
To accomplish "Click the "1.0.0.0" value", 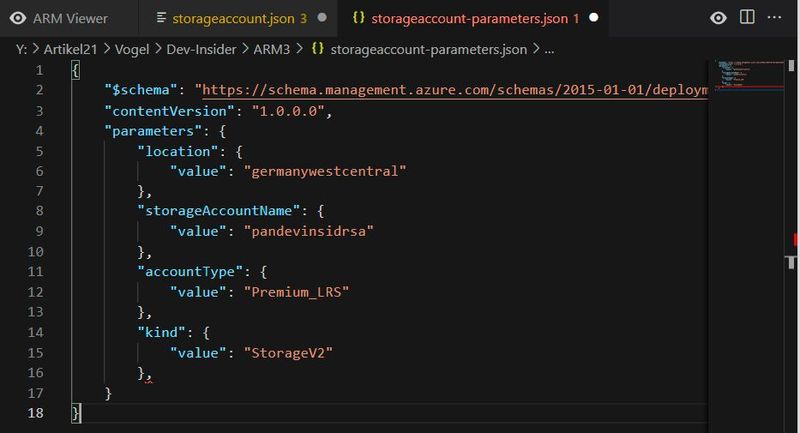I will pos(288,111).
